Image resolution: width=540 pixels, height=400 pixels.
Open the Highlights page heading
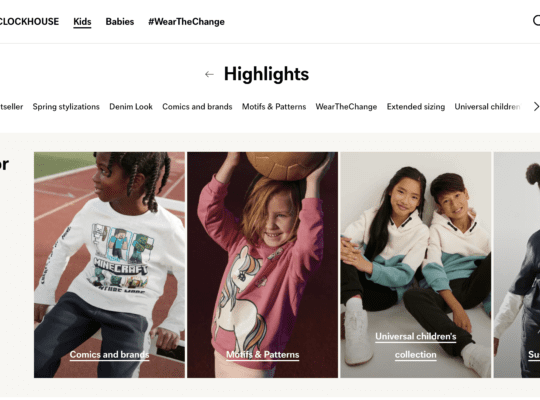[x=266, y=74]
